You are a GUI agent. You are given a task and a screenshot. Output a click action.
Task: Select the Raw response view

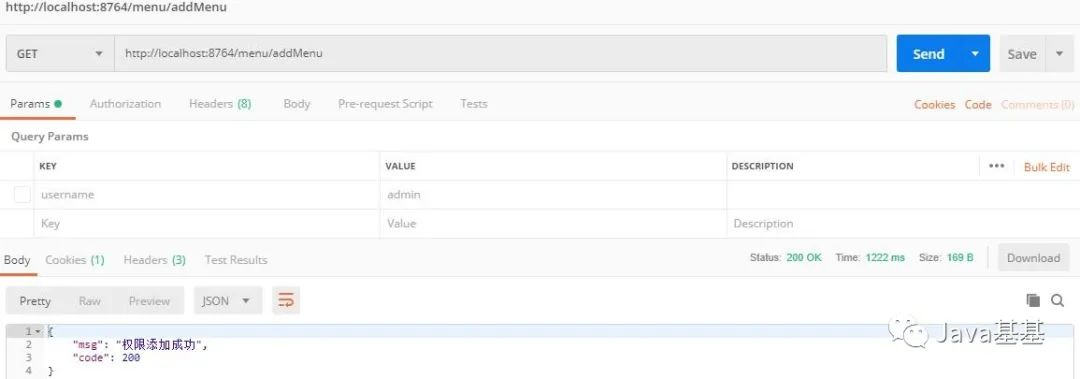(90, 301)
